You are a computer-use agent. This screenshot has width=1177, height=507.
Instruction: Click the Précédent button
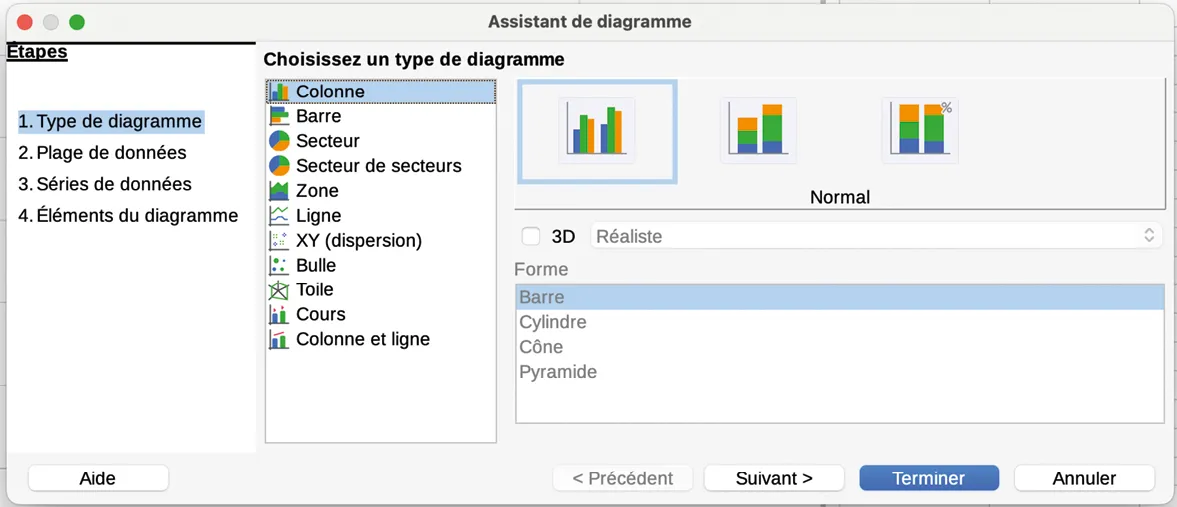622,478
